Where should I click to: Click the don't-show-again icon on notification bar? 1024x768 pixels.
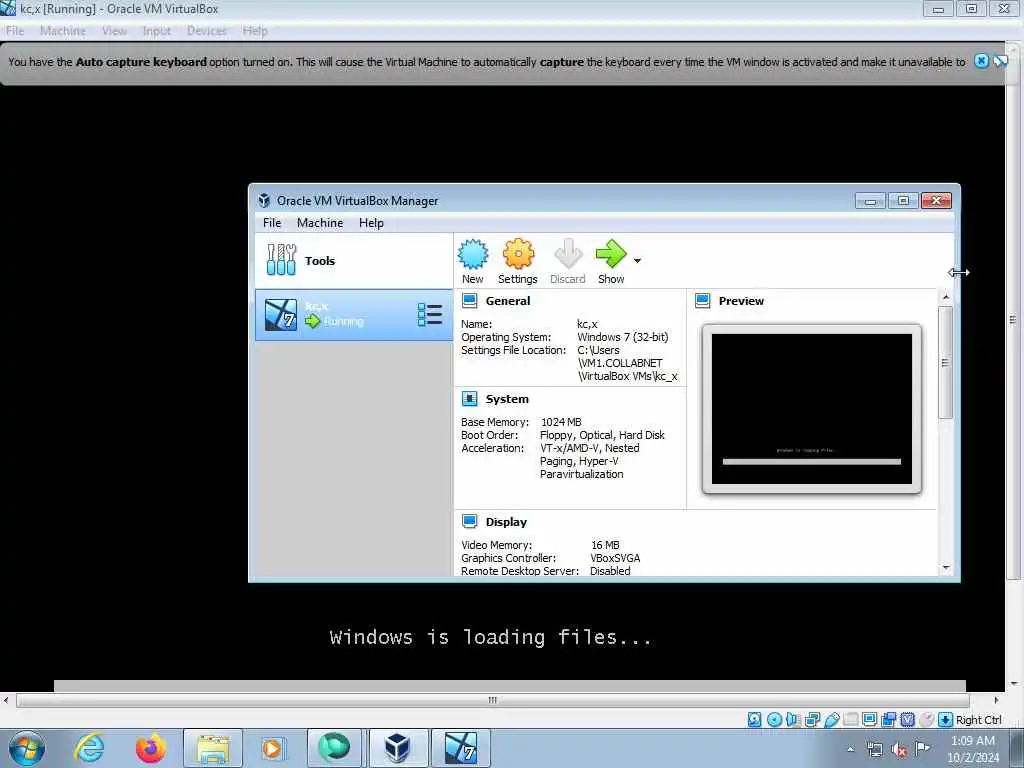click(x=1000, y=61)
